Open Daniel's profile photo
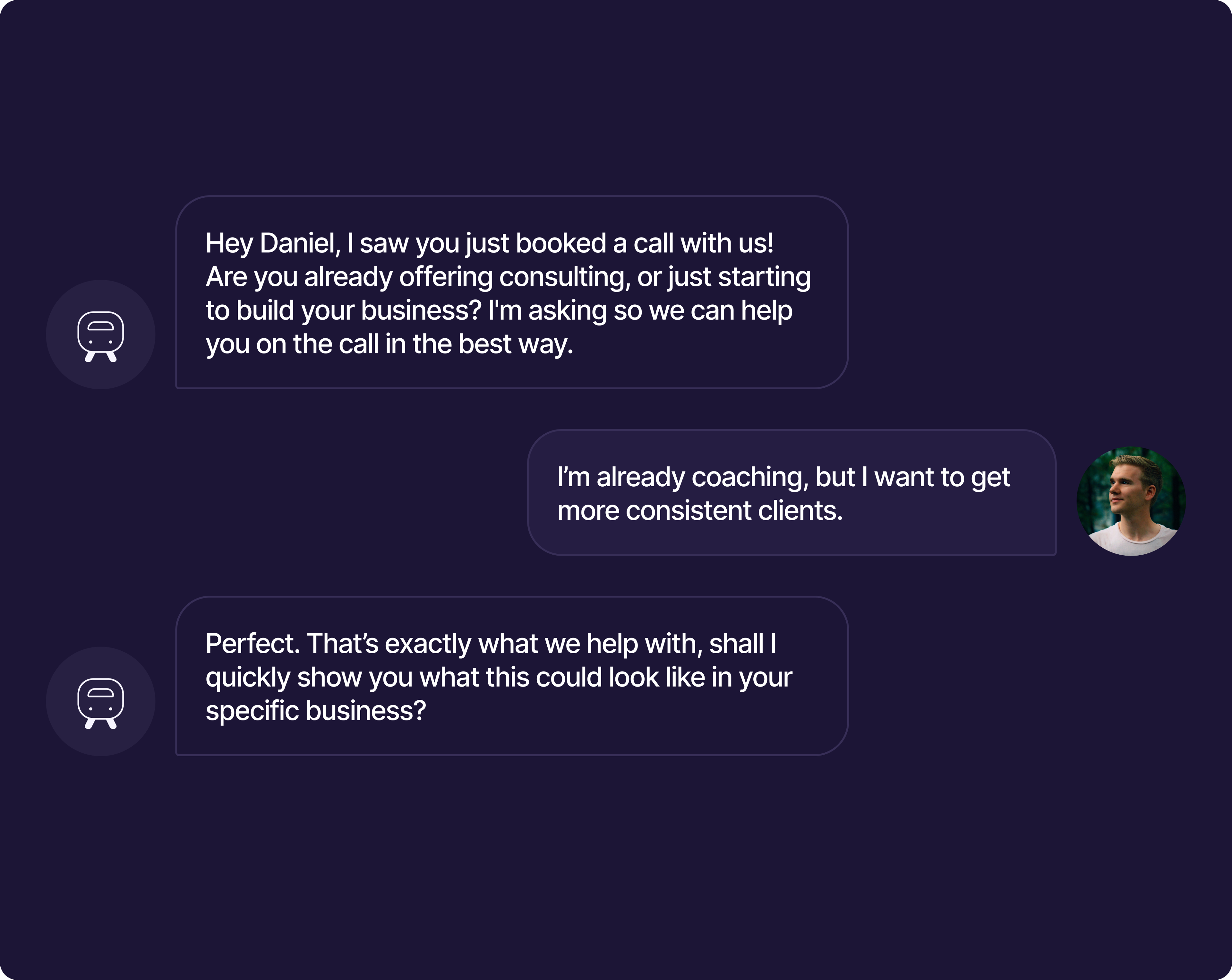The image size is (1232, 980). click(1130, 501)
